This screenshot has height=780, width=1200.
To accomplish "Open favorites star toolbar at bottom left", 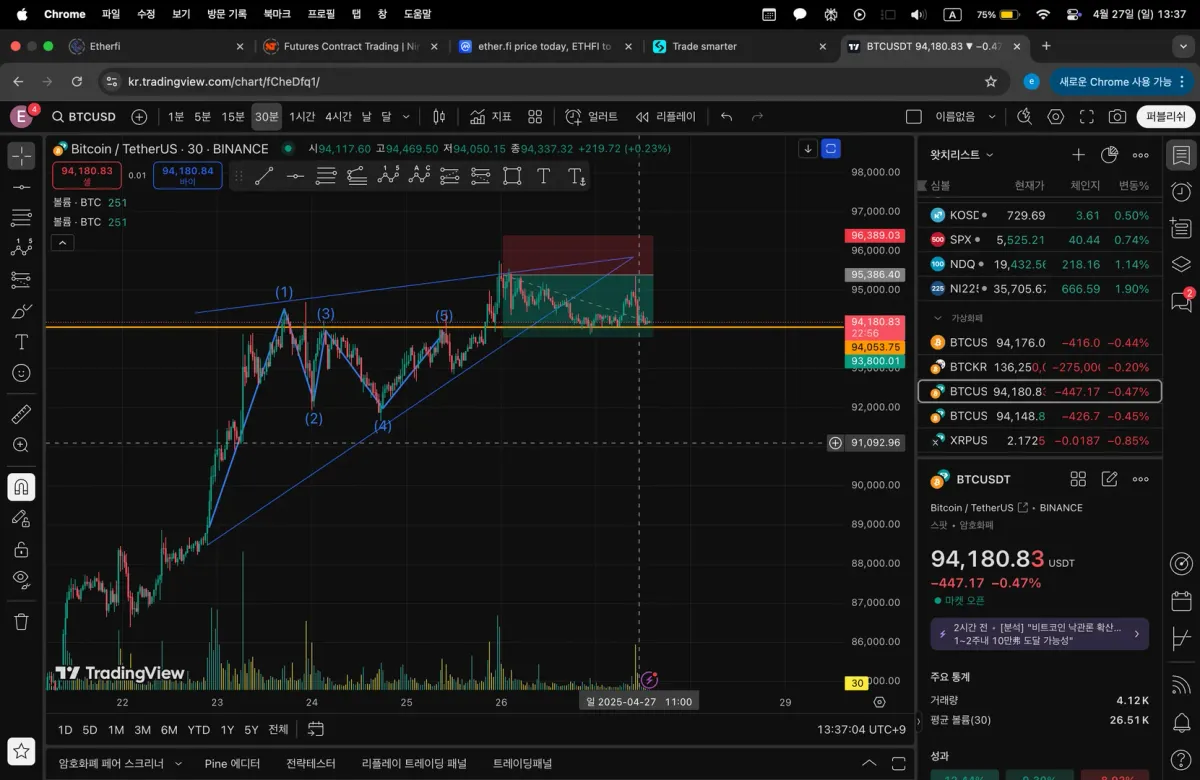I will pyautogui.click(x=21, y=750).
